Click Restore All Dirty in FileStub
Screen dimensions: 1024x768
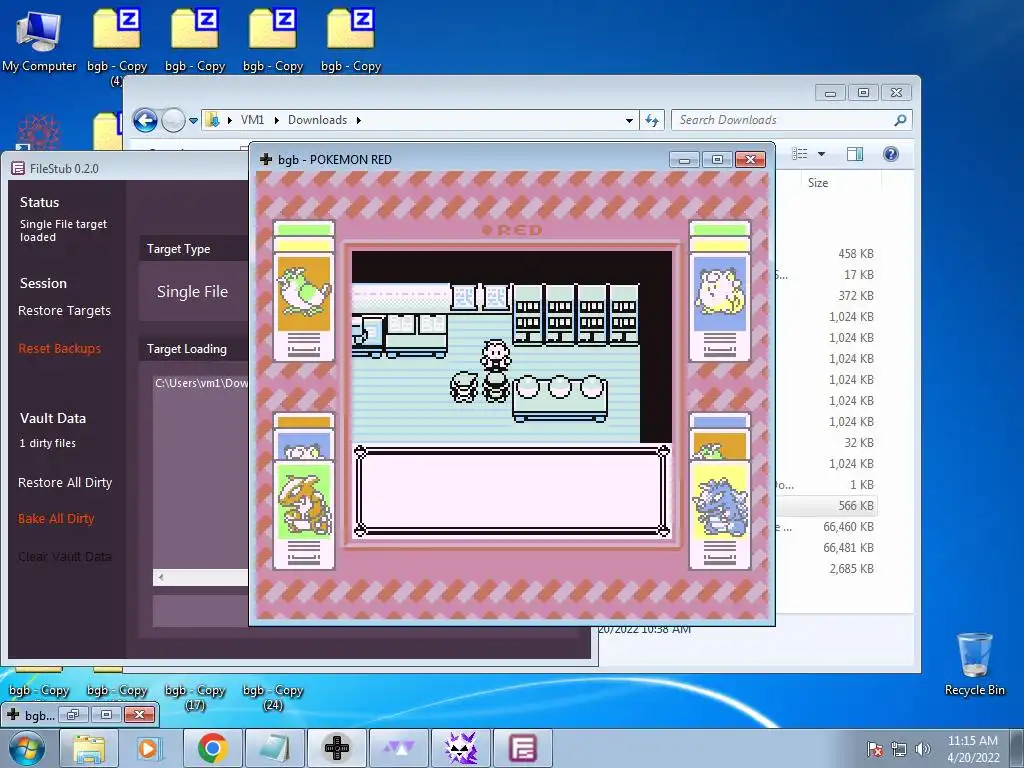pyautogui.click(x=65, y=483)
